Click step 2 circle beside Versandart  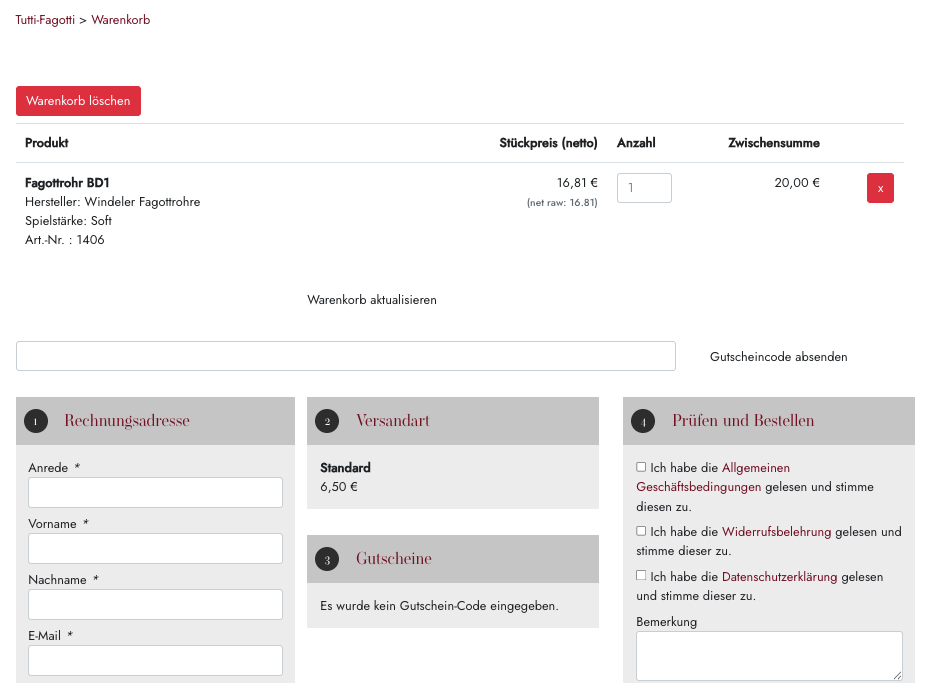click(327, 422)
